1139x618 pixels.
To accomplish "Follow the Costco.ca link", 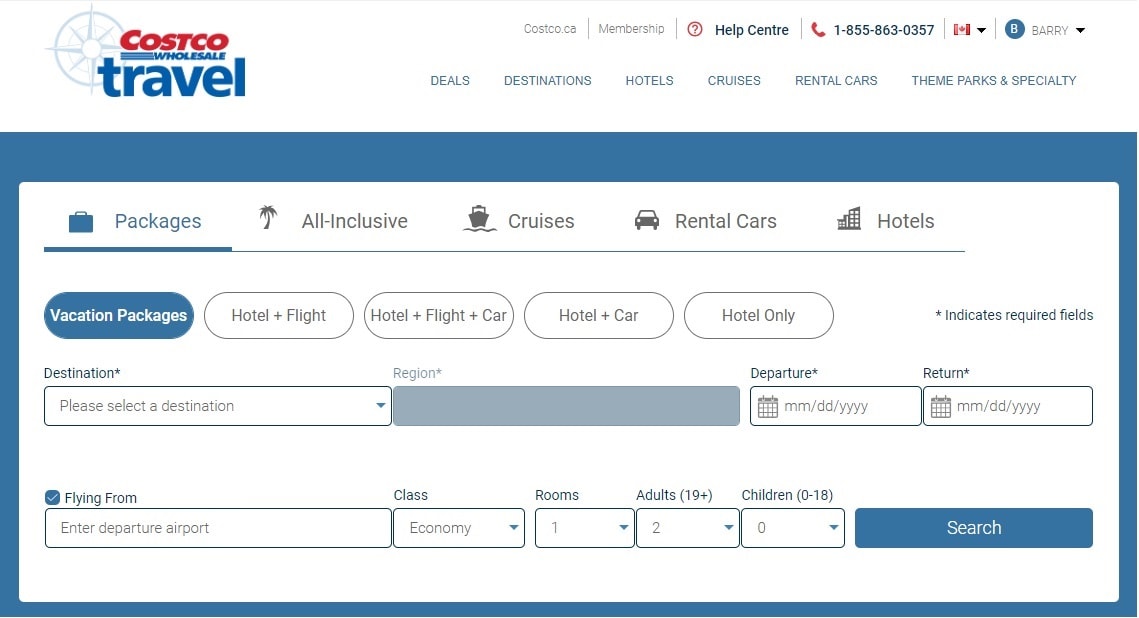I will click(550, 29).
